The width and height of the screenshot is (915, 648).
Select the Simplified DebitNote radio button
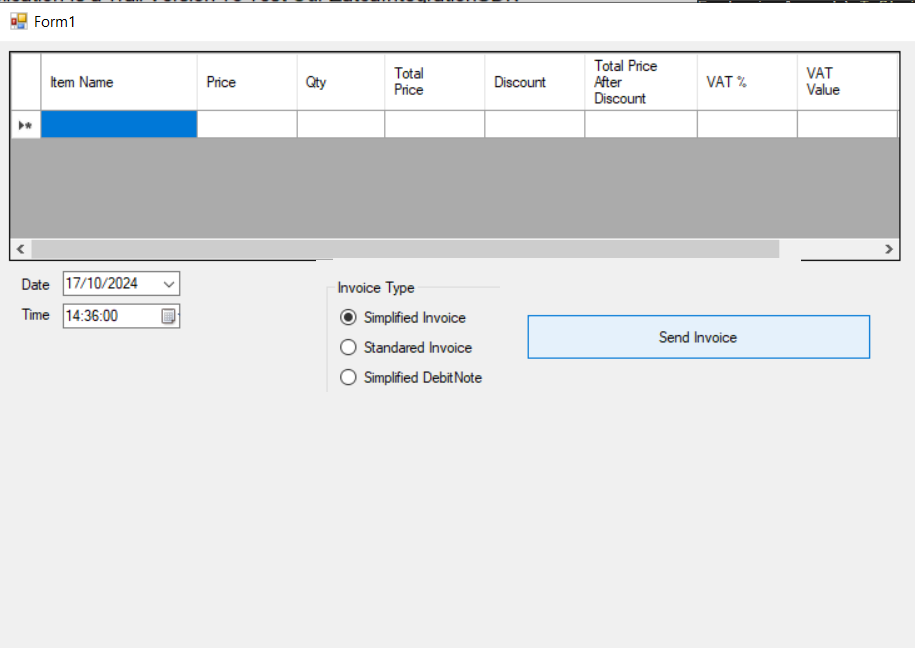point(348,378)
